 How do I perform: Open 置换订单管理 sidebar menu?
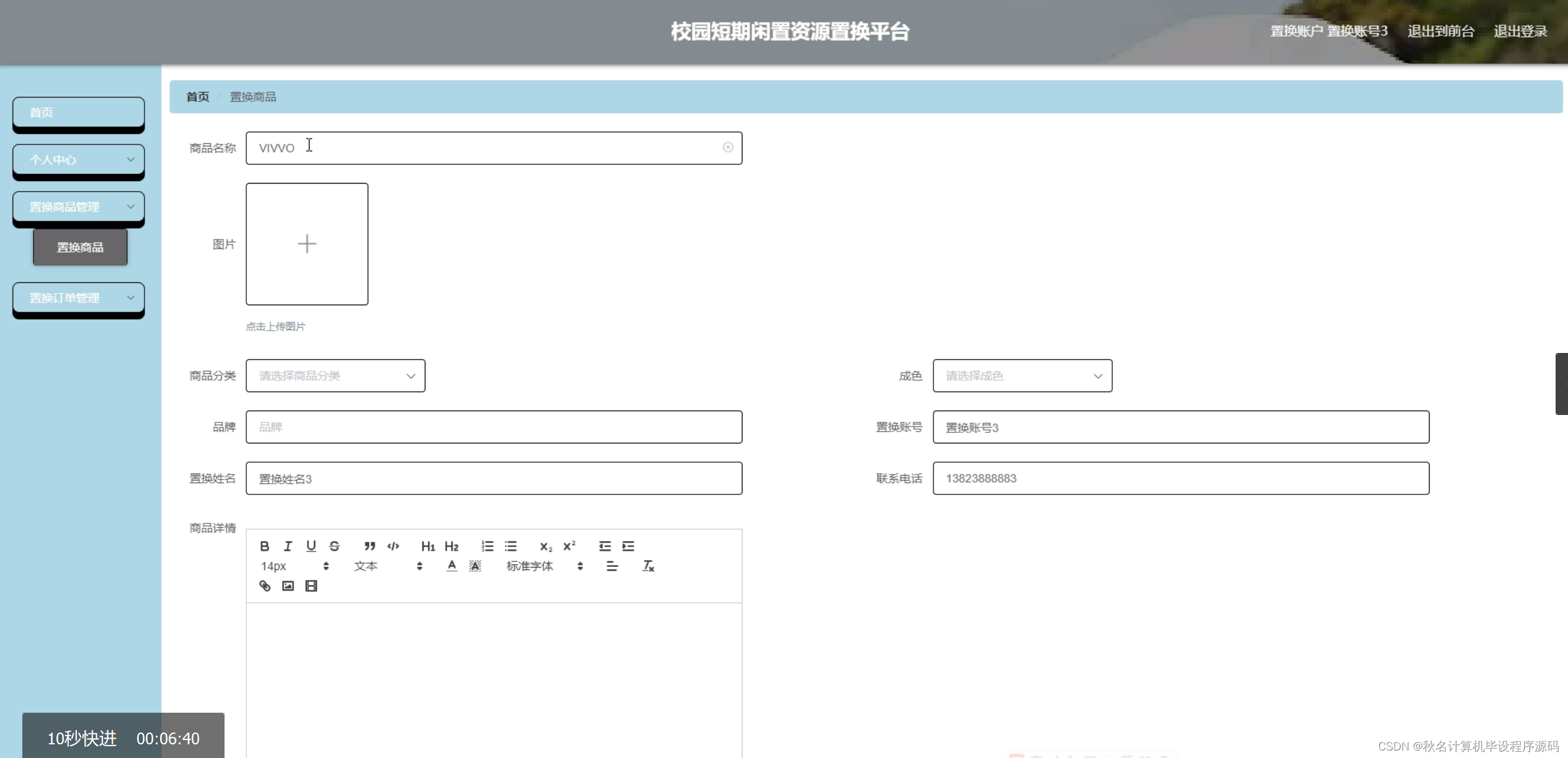(x=79, y=298)
